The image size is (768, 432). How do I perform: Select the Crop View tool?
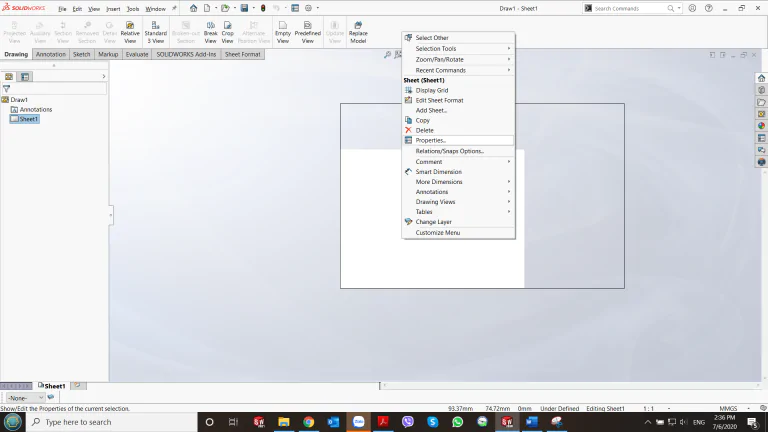227,32
